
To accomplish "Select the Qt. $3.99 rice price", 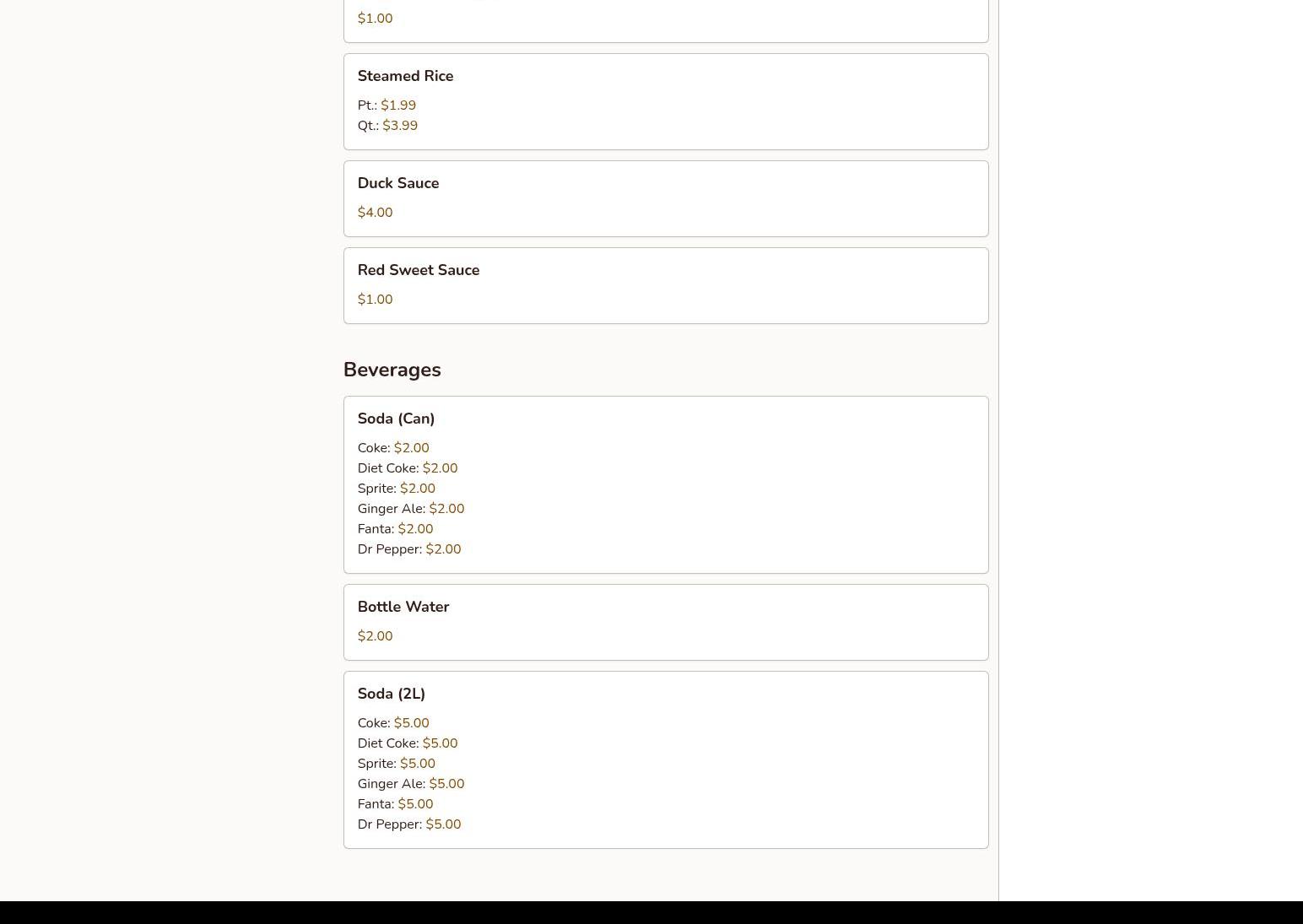I will pyautogui.click(x=387, y=126).
